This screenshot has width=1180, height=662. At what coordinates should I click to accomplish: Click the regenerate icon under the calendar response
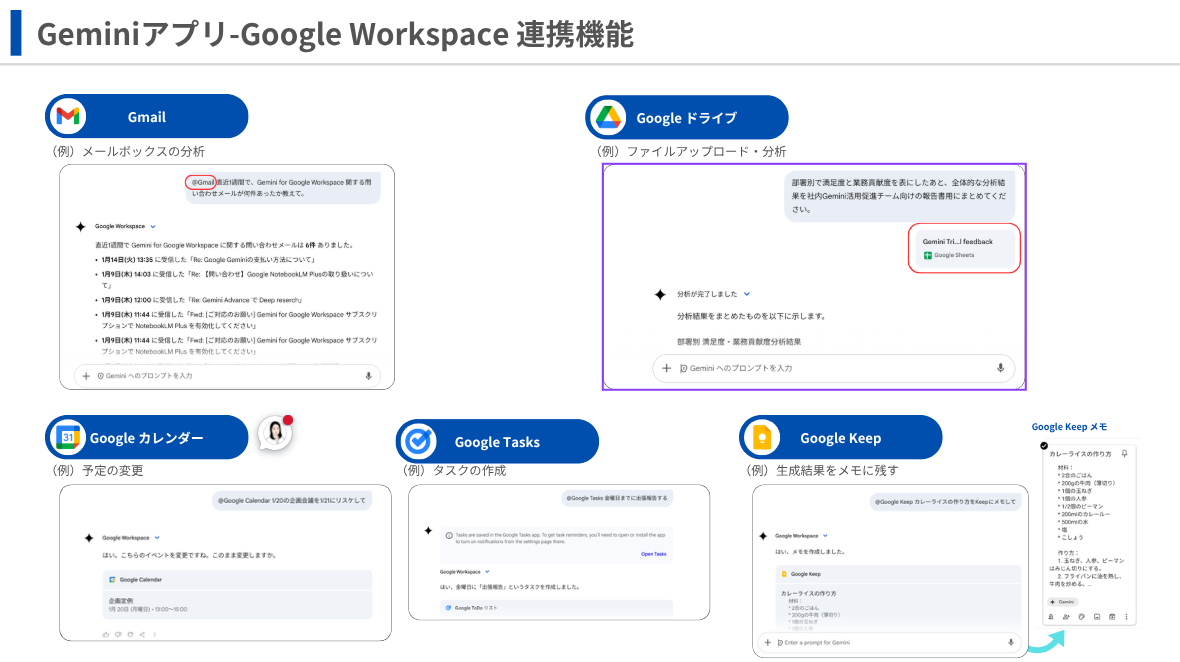point(130,634)
